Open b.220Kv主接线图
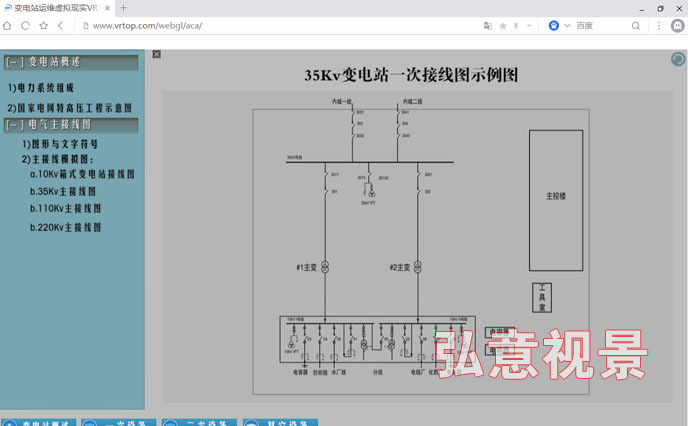This screenshot has height=426, width=688. coord(65,227)
